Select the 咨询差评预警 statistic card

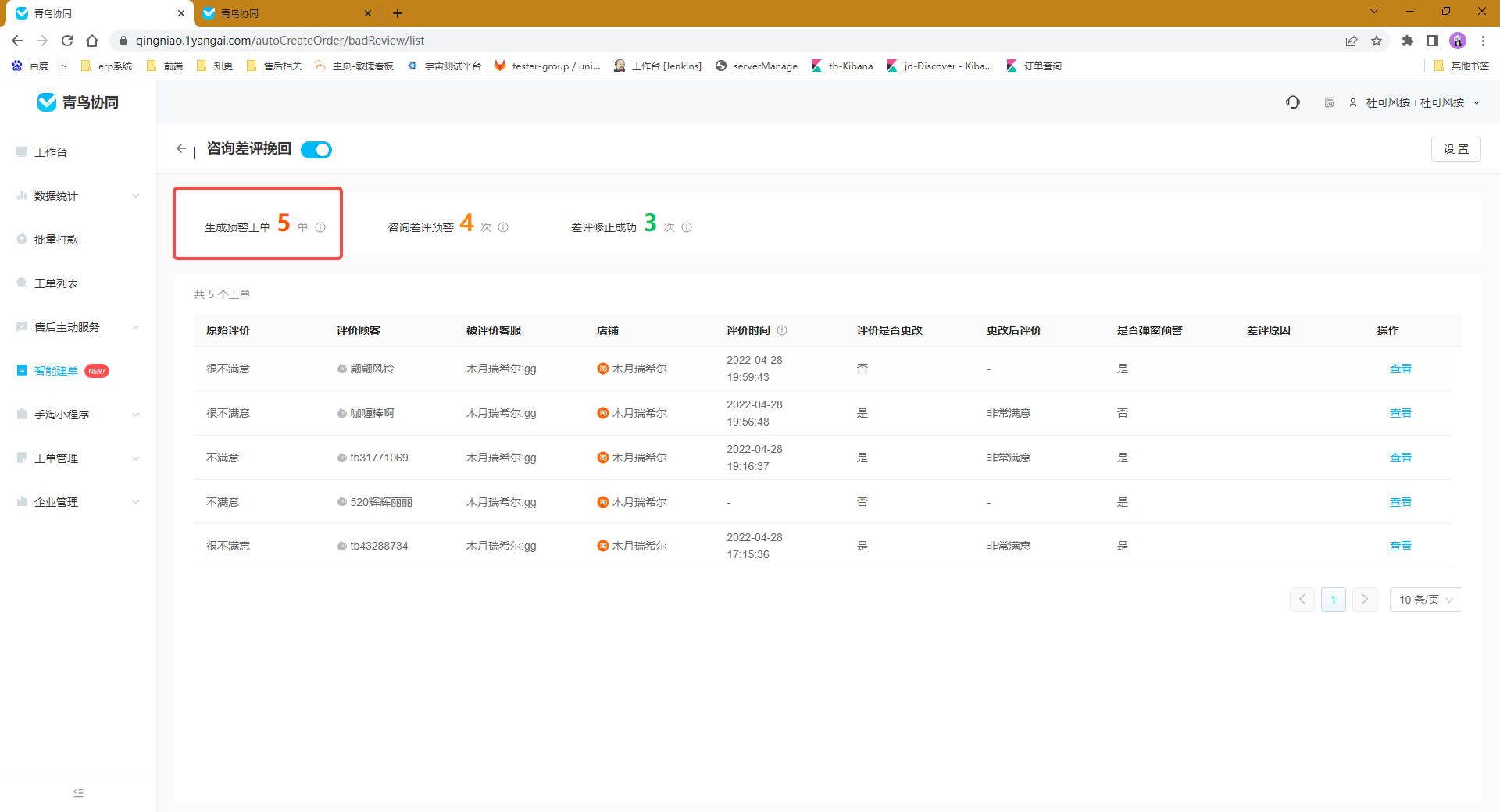point(448,224)
